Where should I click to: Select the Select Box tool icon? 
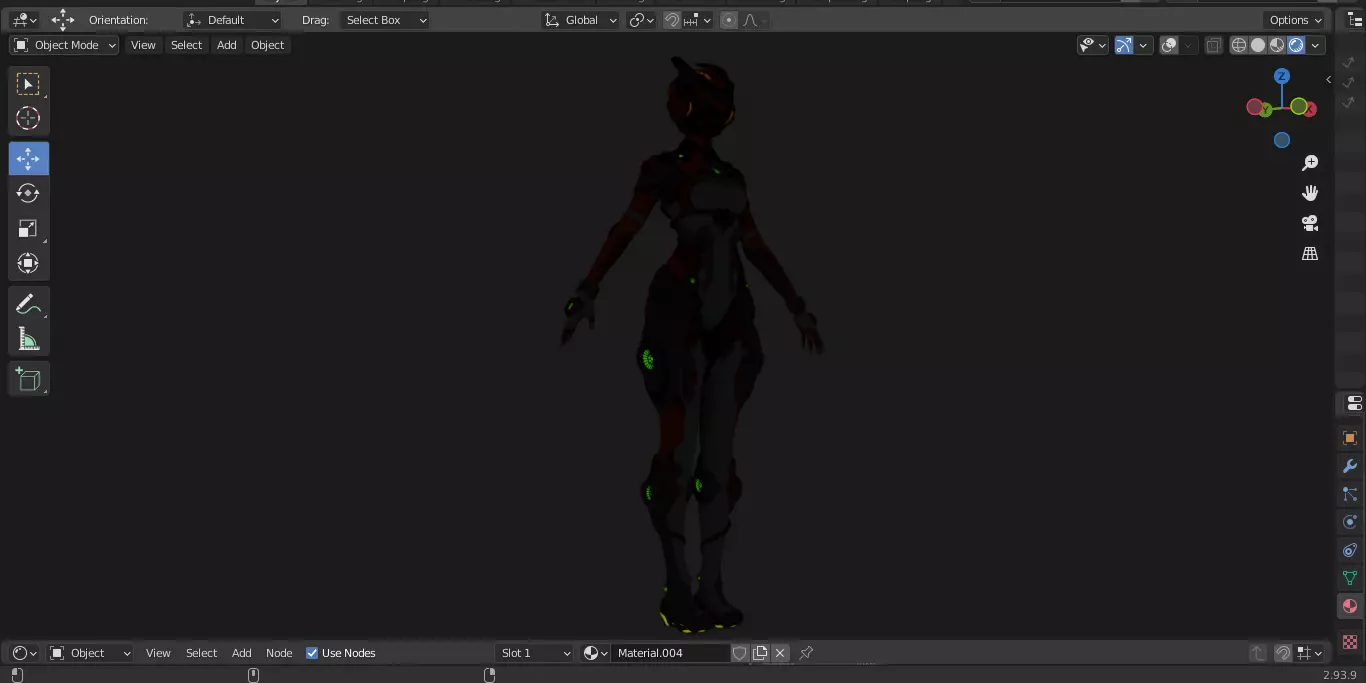pos(28,84)
